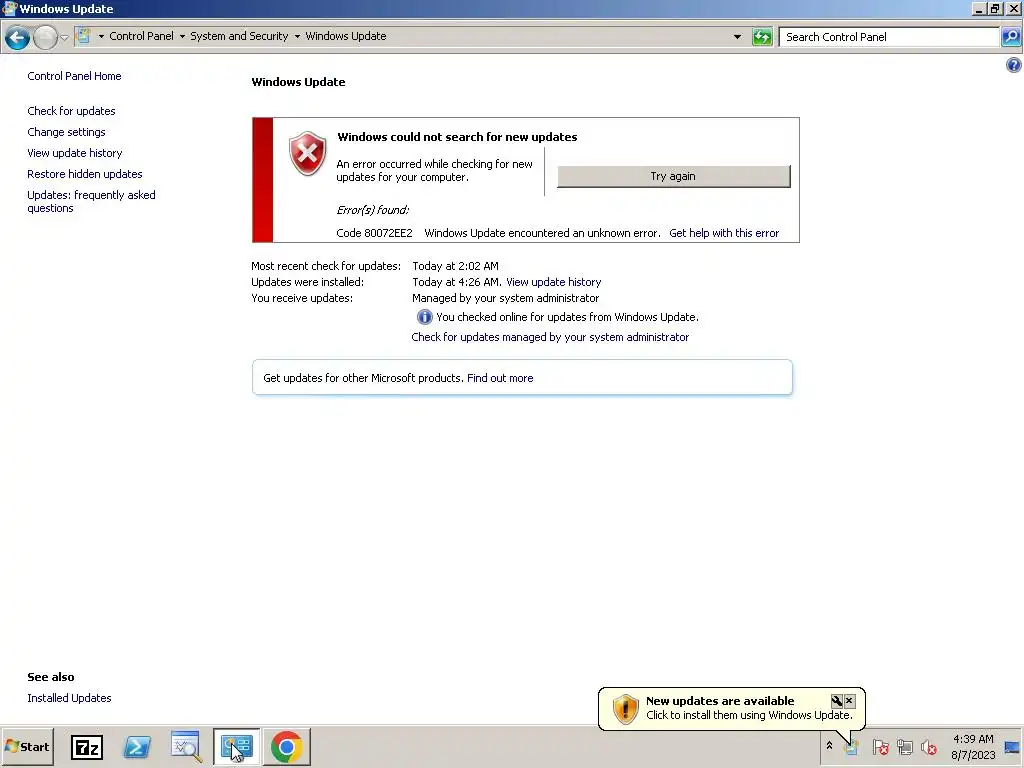Screen dimensions: 1024x768
Task: Click the muted volume tray icon
Action: [x=929, y=746]
